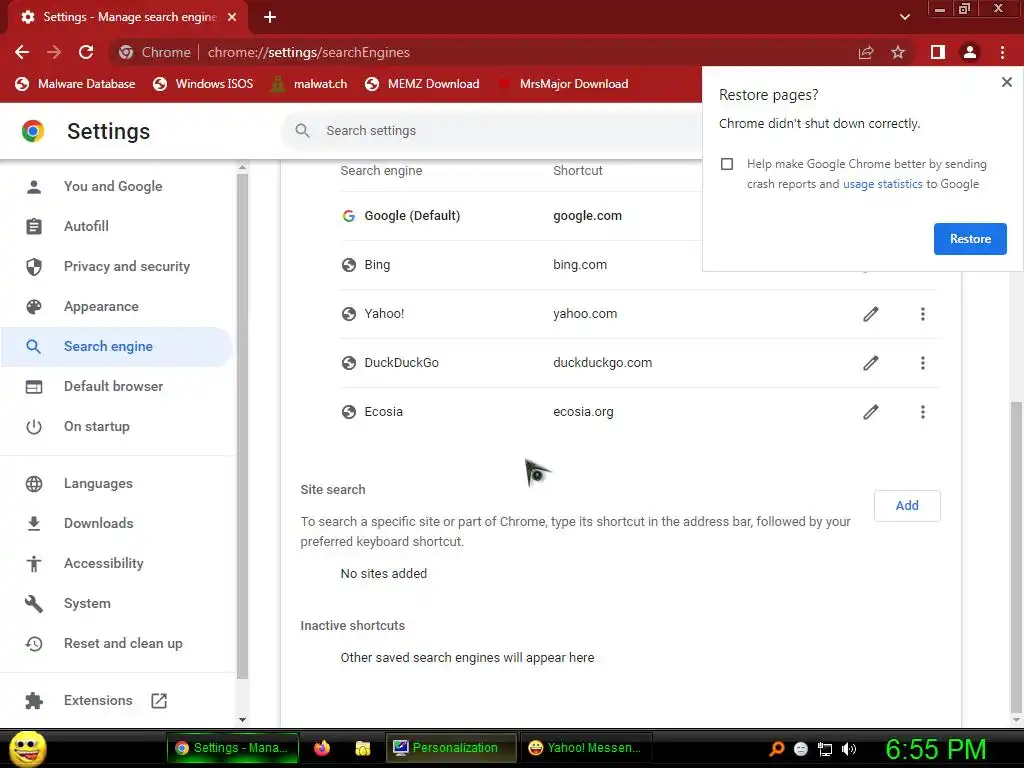Open the share this page icon
This screenshot has height=768, width=1024.
866,52
